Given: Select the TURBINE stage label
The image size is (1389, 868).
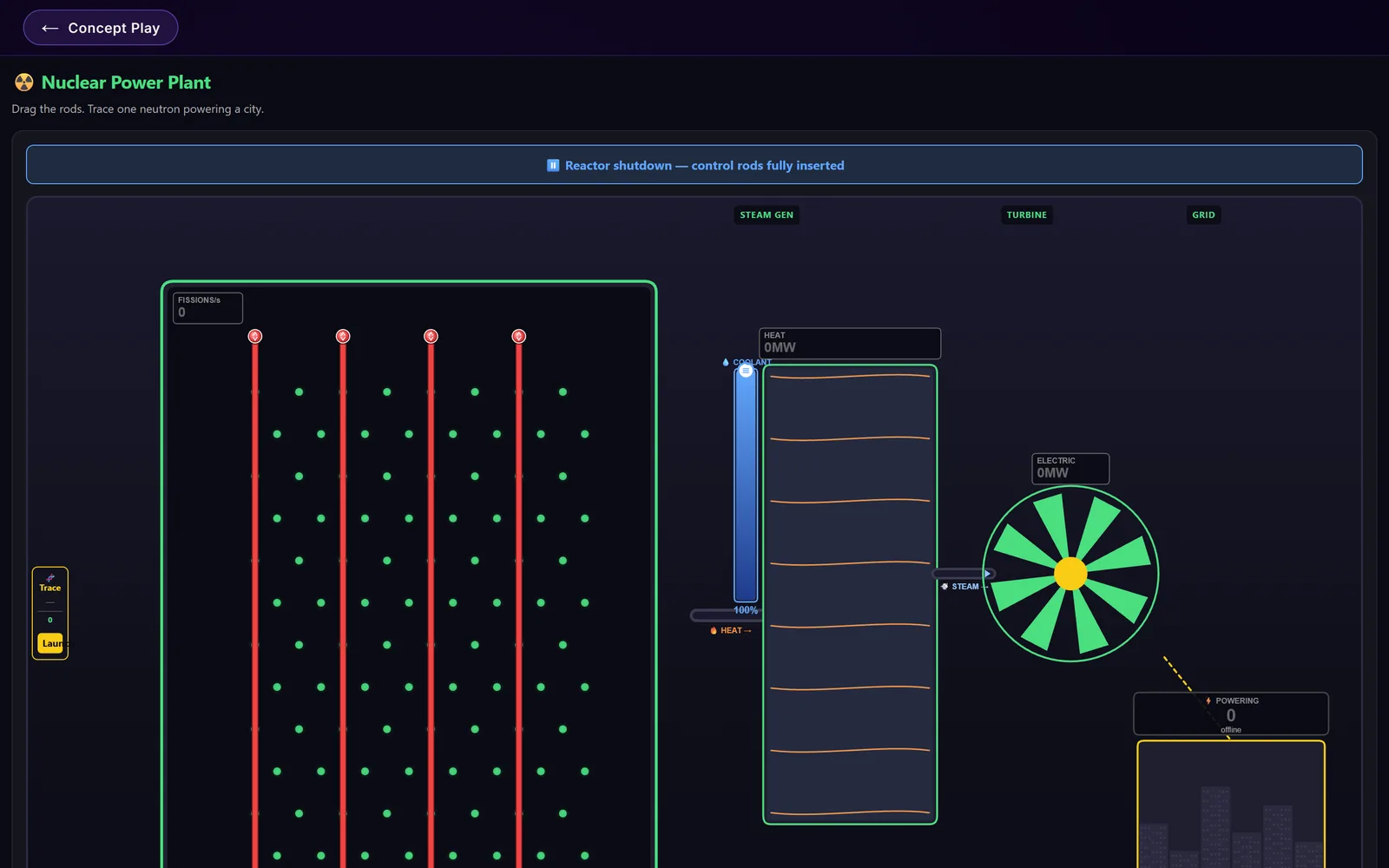Looking at the screenshot, I should tap(1027, 215).
